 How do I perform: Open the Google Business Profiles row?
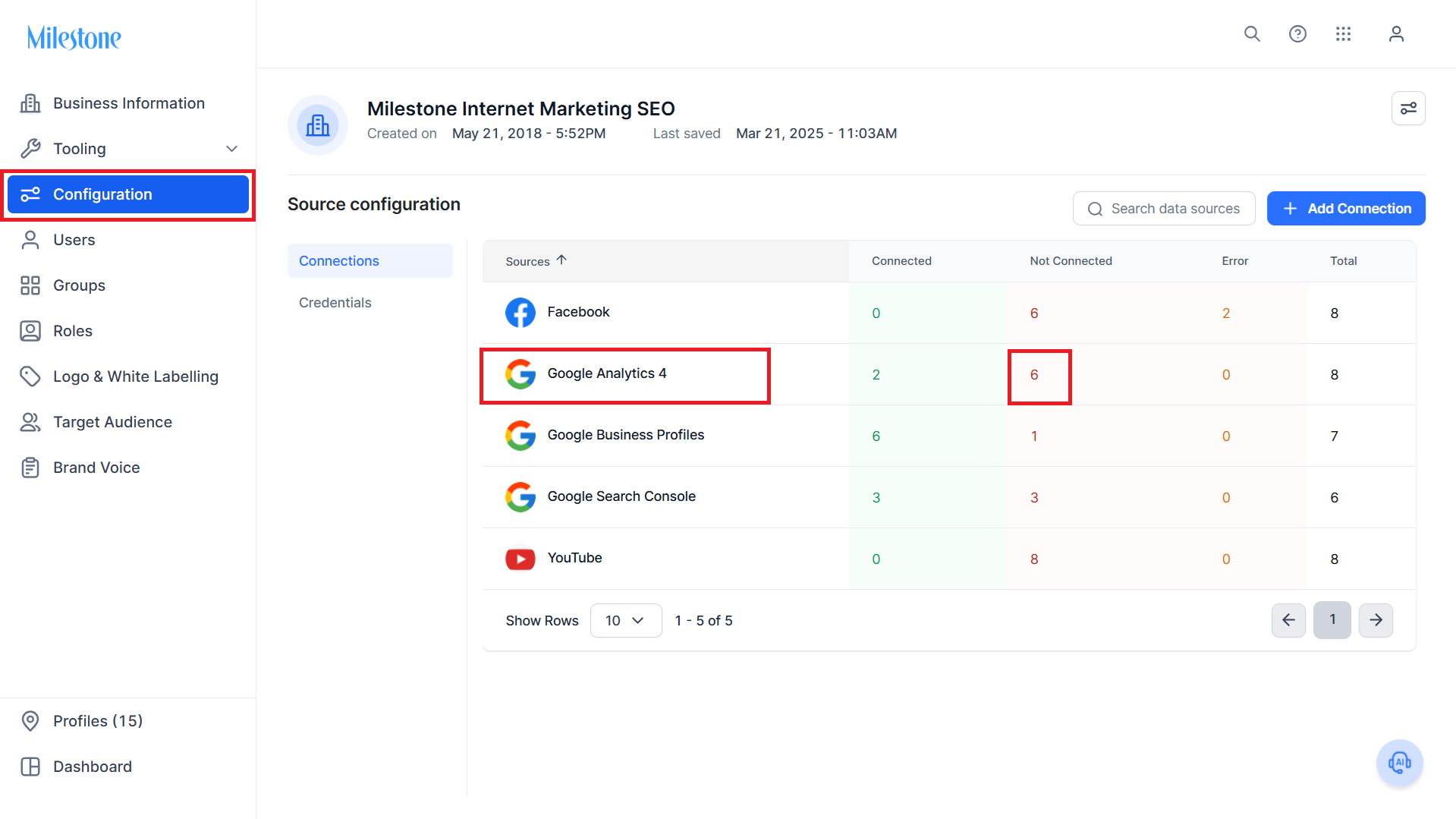point(949,436)
